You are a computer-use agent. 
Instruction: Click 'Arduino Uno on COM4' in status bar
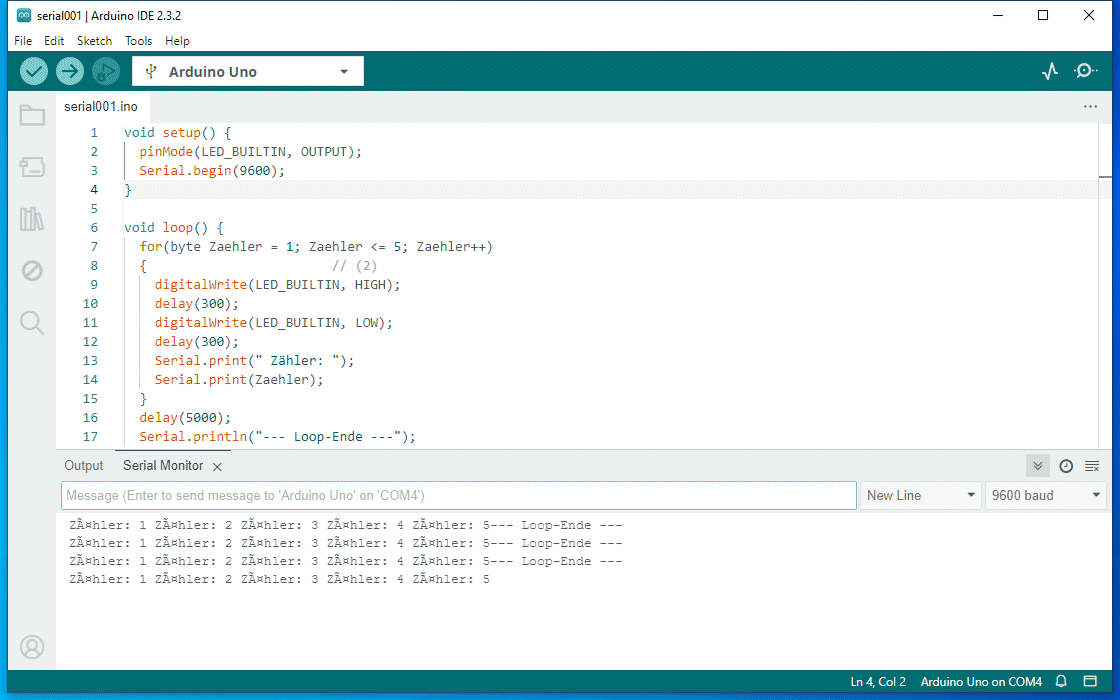(x=981, y=681)
